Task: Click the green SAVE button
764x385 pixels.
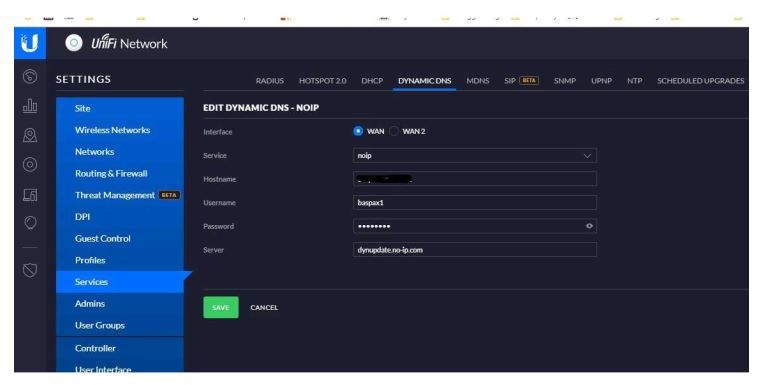Action: [221, 308]
